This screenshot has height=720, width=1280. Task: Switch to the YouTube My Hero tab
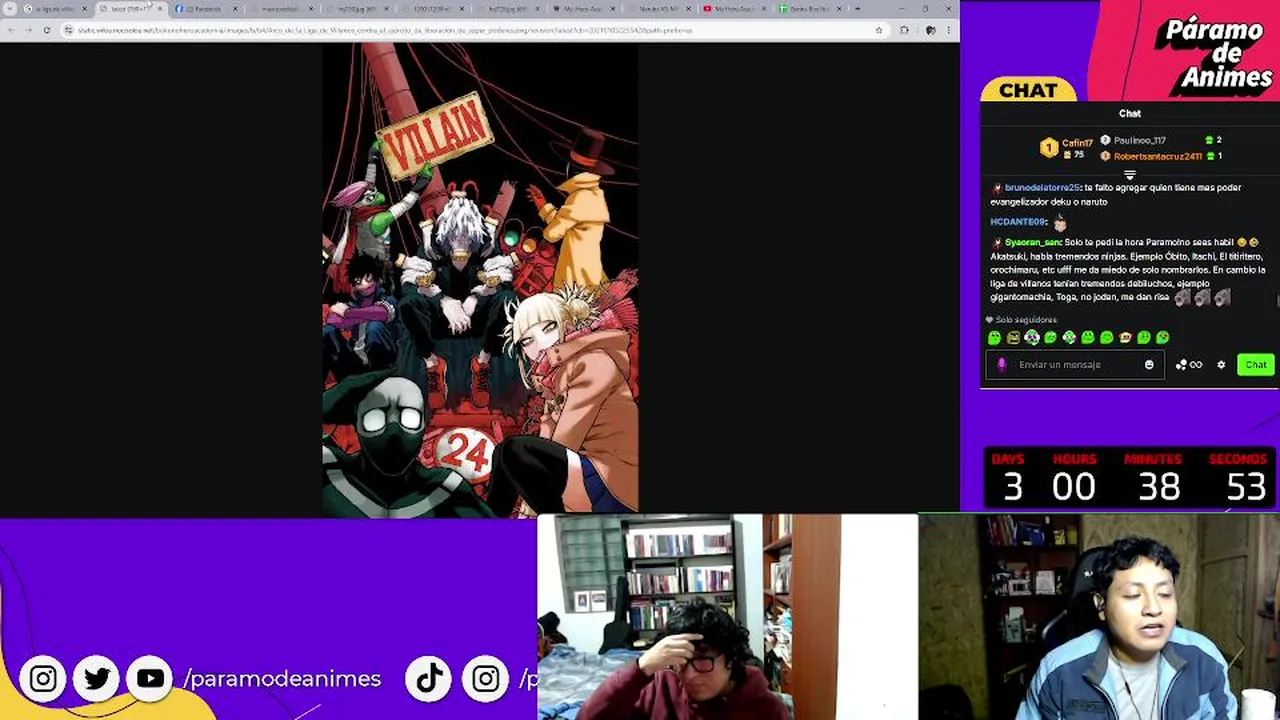pyautogui.click(x=735, y=9)
